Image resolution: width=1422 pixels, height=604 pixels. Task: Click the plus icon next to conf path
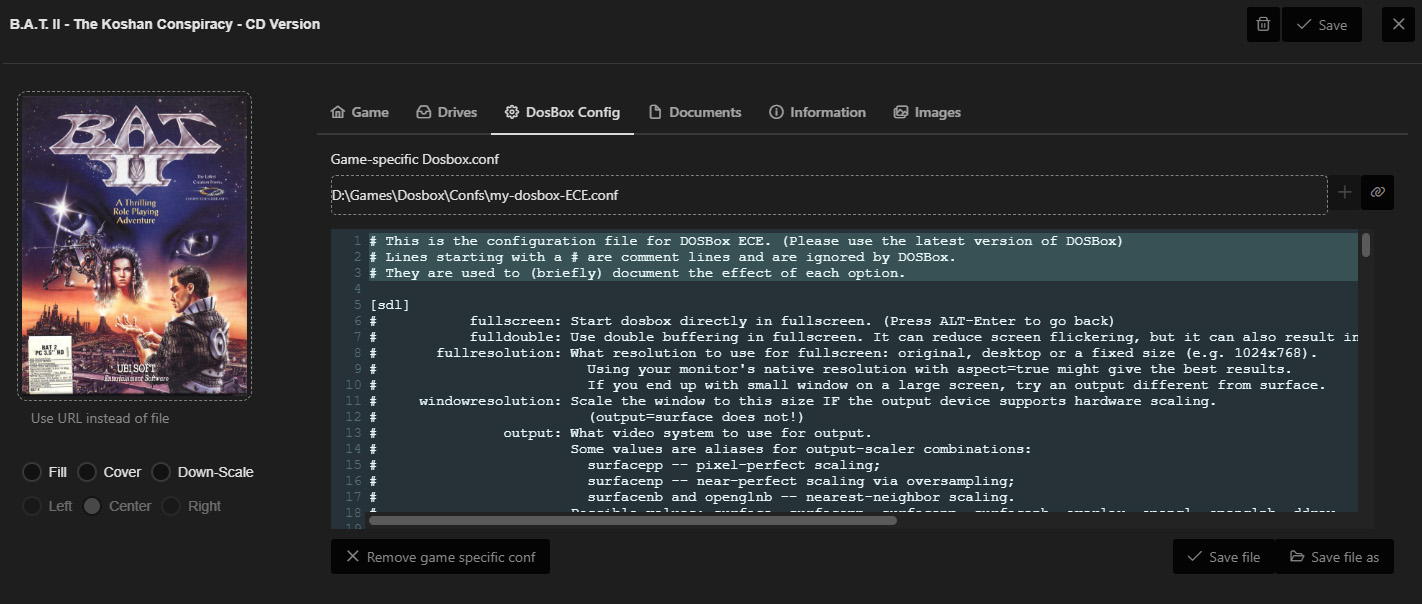click(1345, 192)
